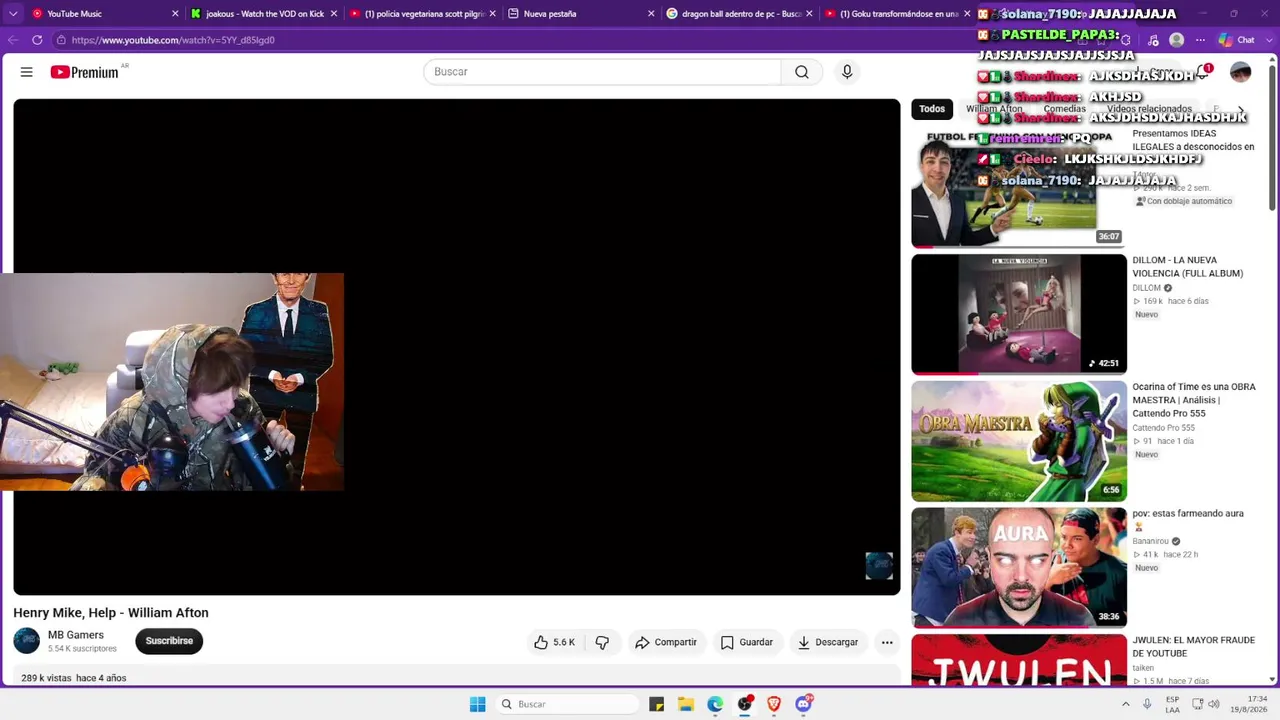Play the AURA video thumbnail
Viewport: 1280px width, 720px height.
pos(1019,568)
